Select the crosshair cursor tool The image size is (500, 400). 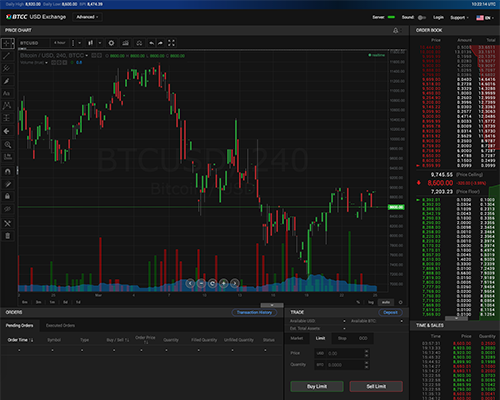pyautogui.click(x=6, y=43)
